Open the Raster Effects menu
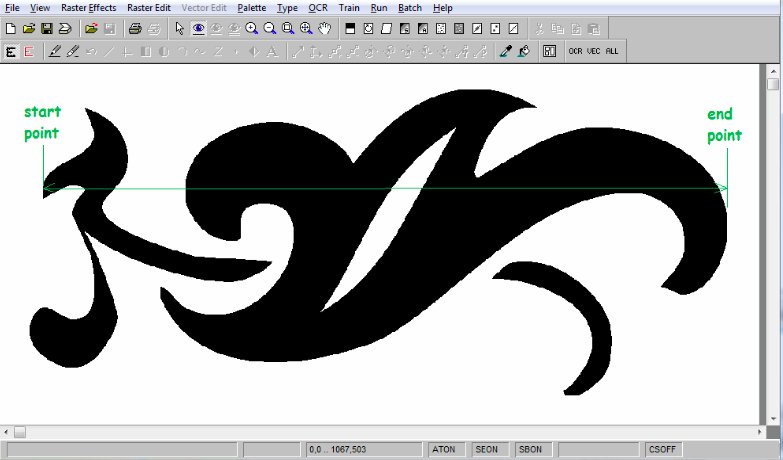Image resolution: width=783 pixels, height=460 pixels. (x=88, y=7)
